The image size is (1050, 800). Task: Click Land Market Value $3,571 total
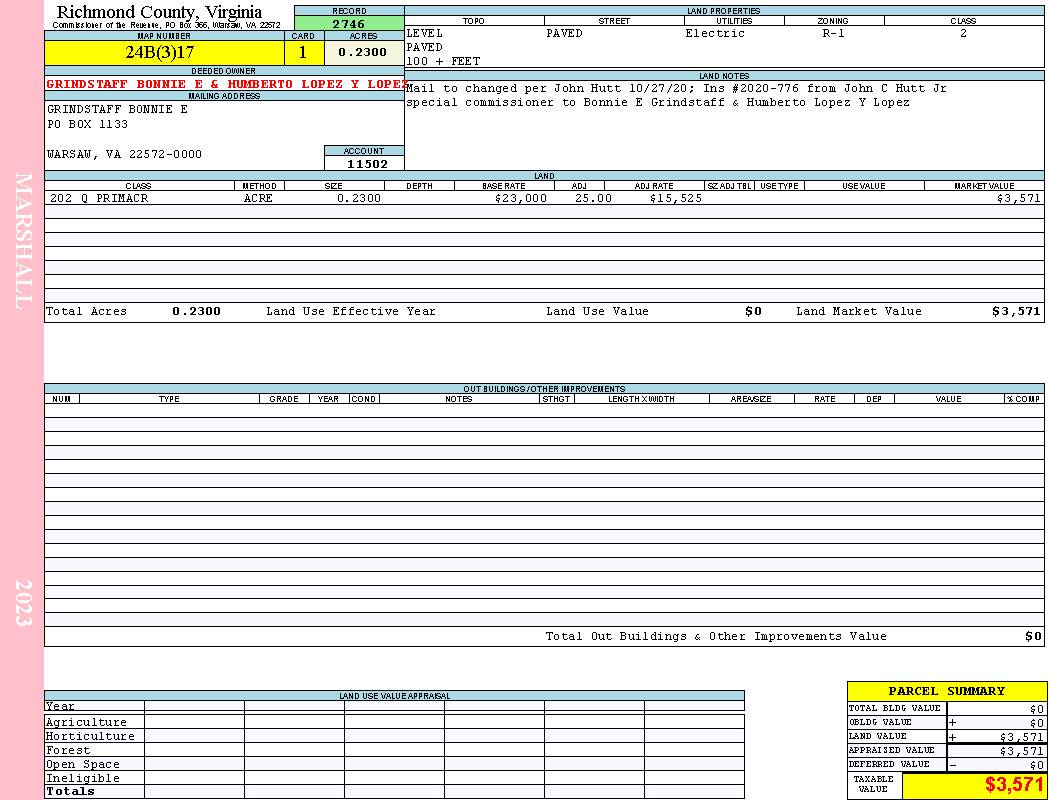[x=1016, y=311]
